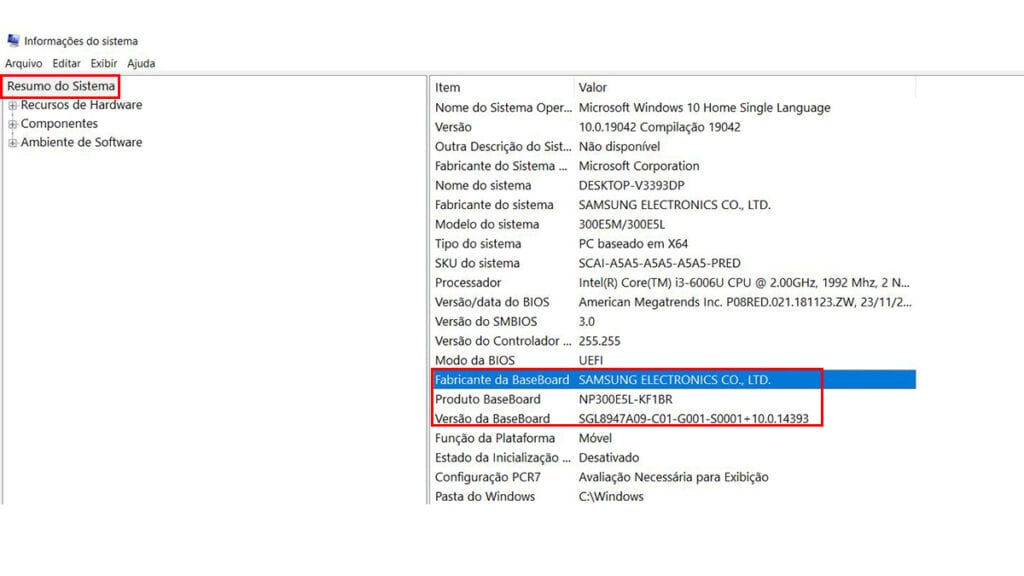Click the American Megatrends Inc. value
Screen dimensions: 1024x576
pos(745,302)
